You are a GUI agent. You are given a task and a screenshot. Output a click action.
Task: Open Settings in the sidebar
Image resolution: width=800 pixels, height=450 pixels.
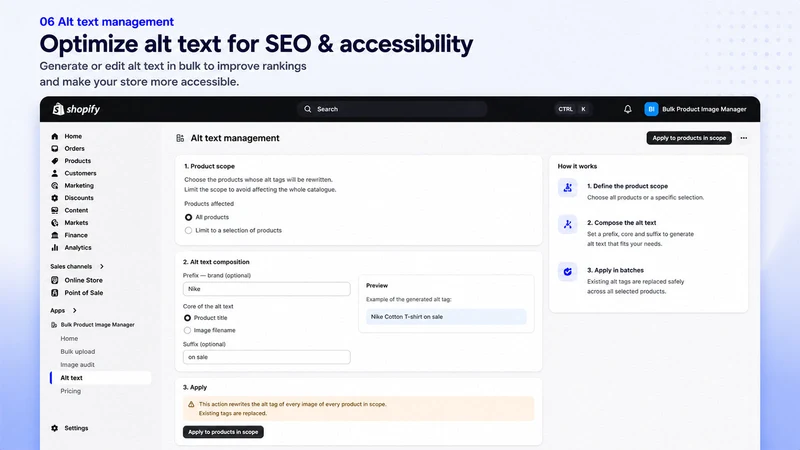point(76,428)
